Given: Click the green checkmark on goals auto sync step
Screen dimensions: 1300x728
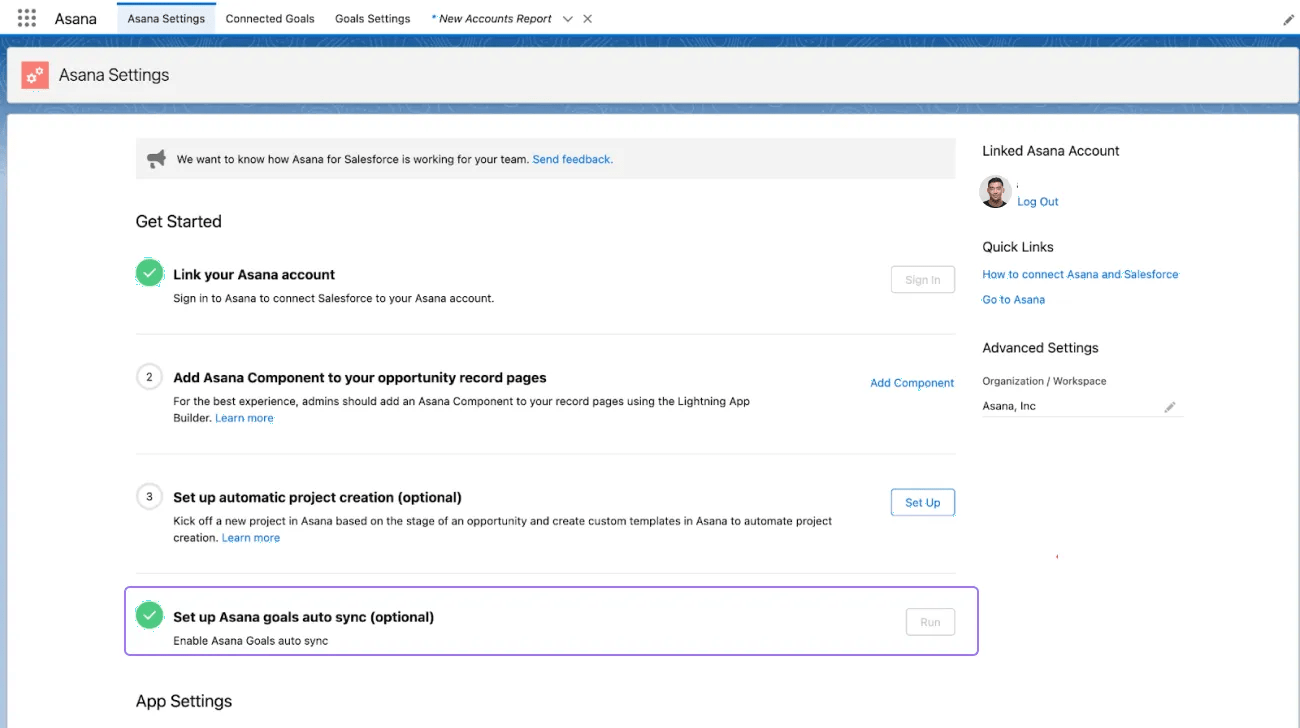Looking at the screenshot, I should (148, 616).
